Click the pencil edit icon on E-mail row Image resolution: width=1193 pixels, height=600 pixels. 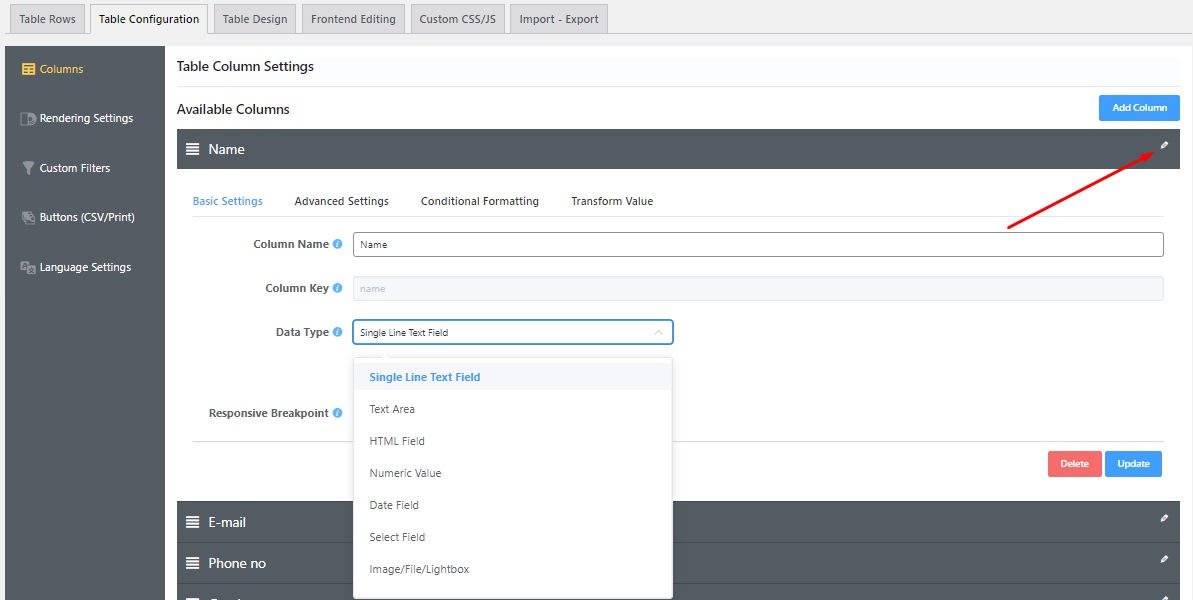[x=1163, y=518]
